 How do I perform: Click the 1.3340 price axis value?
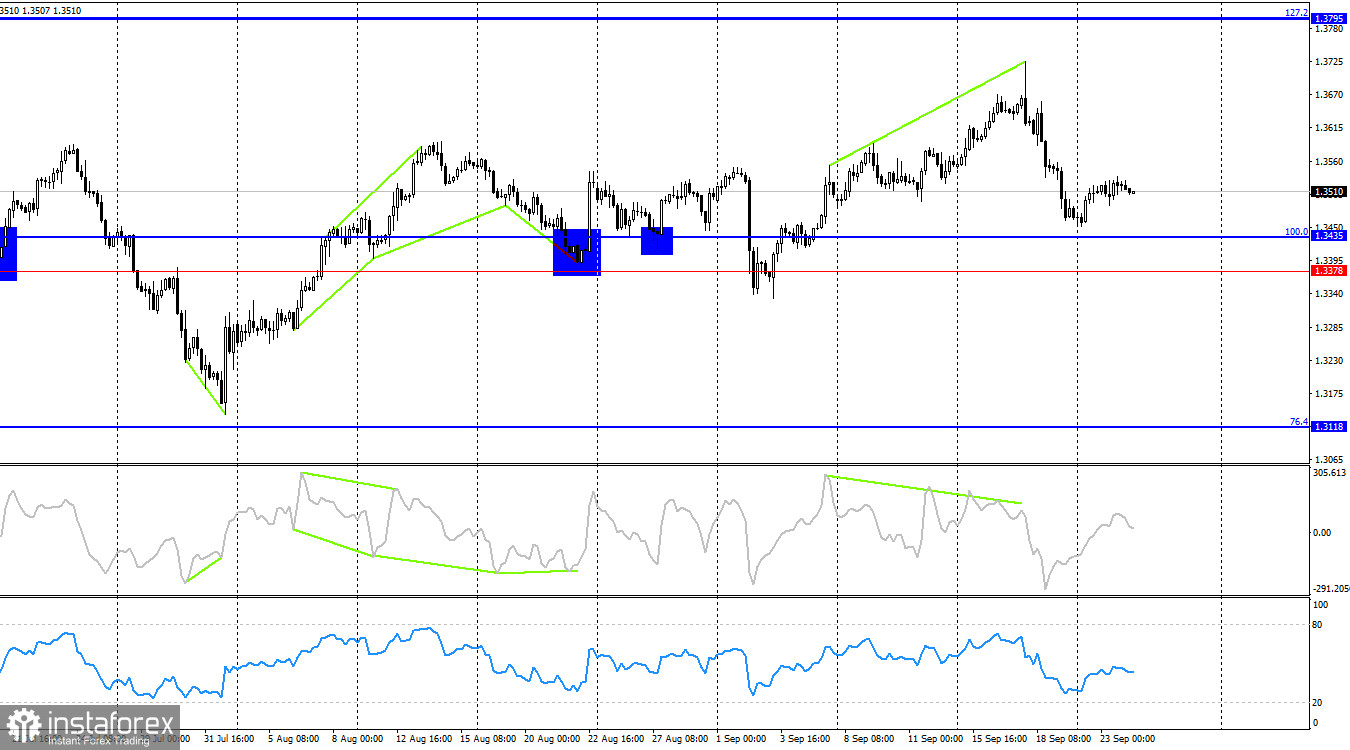click(x=1330, y=294)
